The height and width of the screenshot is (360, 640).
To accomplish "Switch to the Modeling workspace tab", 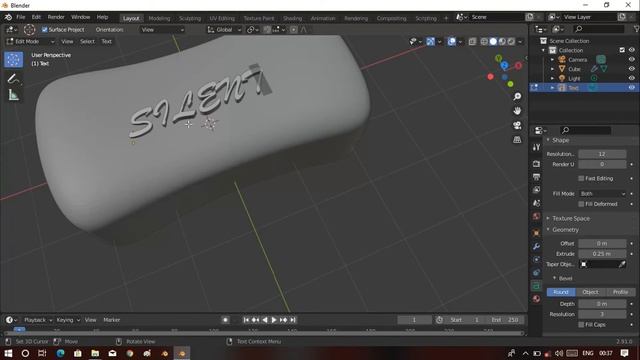I will pyautogui.click(x=159, y=18).
